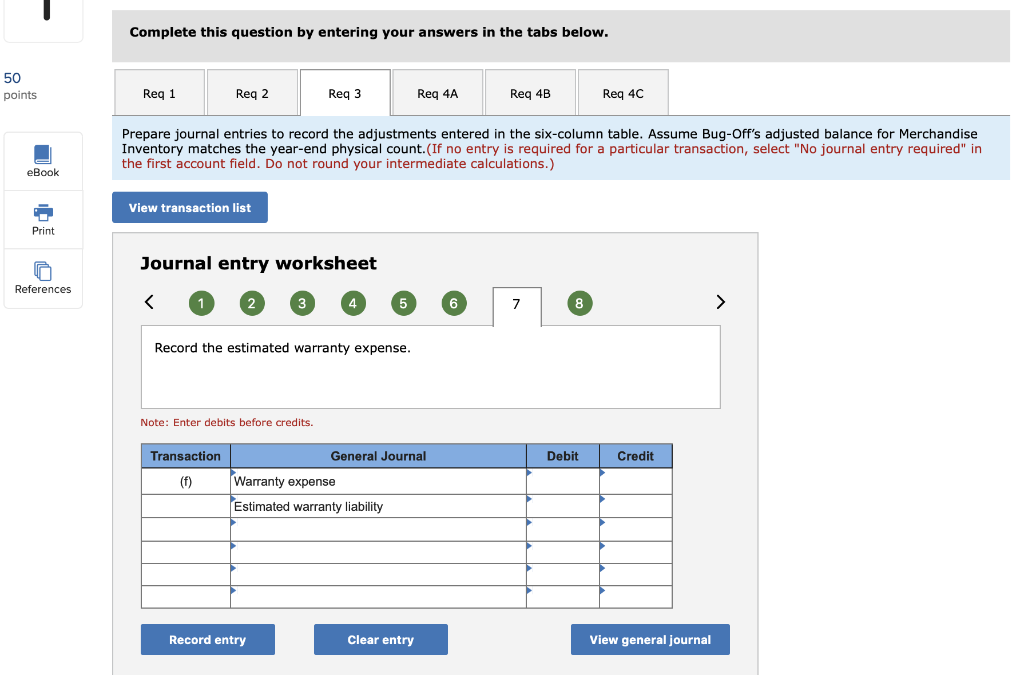Select journal entry step 6
The width and height of the screenshot is (1024, 675).
453,302
